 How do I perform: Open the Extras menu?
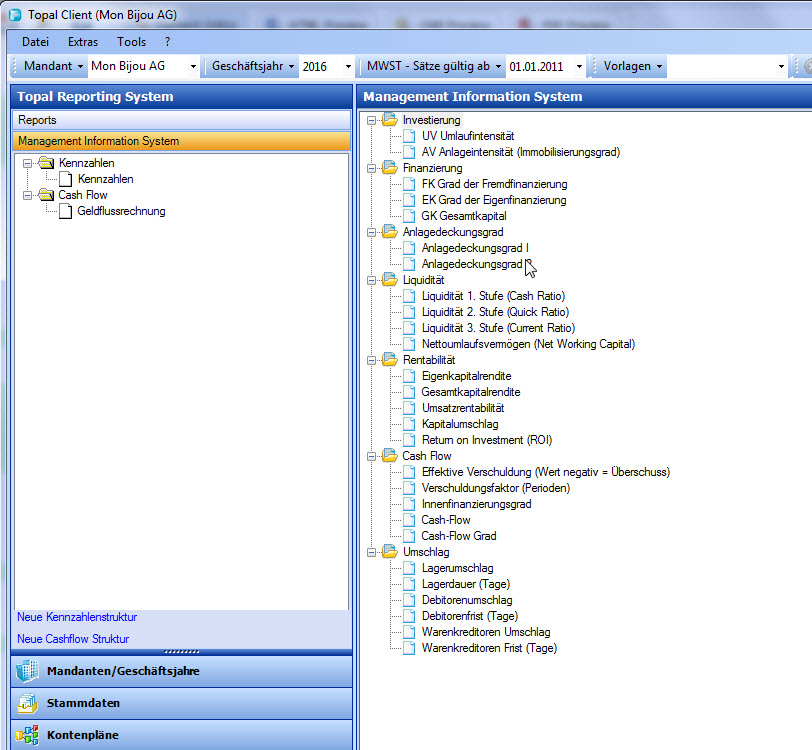[x=83, y=42]
